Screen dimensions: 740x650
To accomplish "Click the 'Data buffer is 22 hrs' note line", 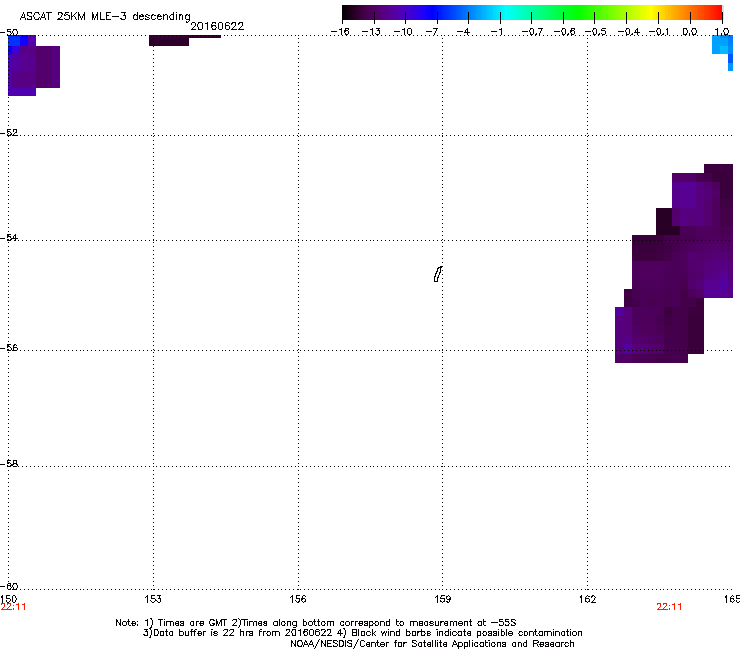I will pos(362,633).
